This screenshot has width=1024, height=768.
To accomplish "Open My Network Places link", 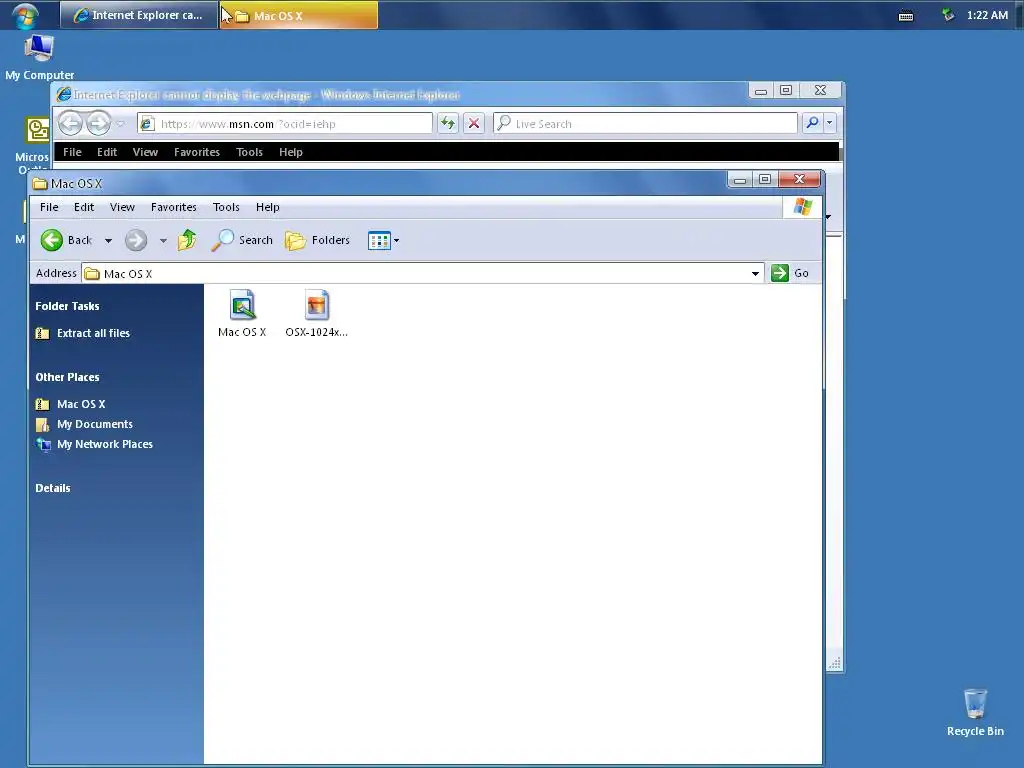I will tap(104, 444).
